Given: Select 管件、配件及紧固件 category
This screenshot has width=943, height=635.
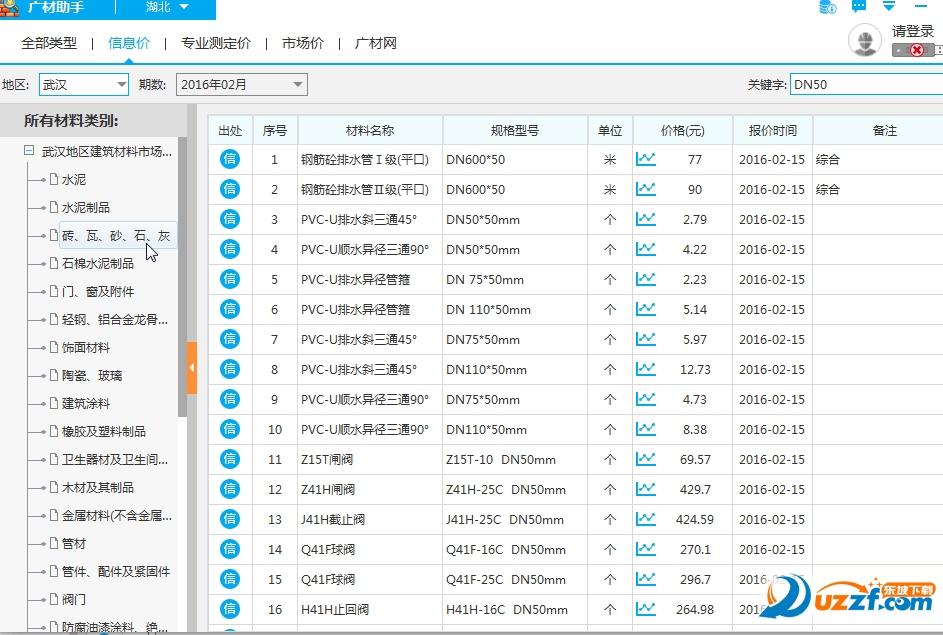Looking at the screenshot, I should 115,572.
